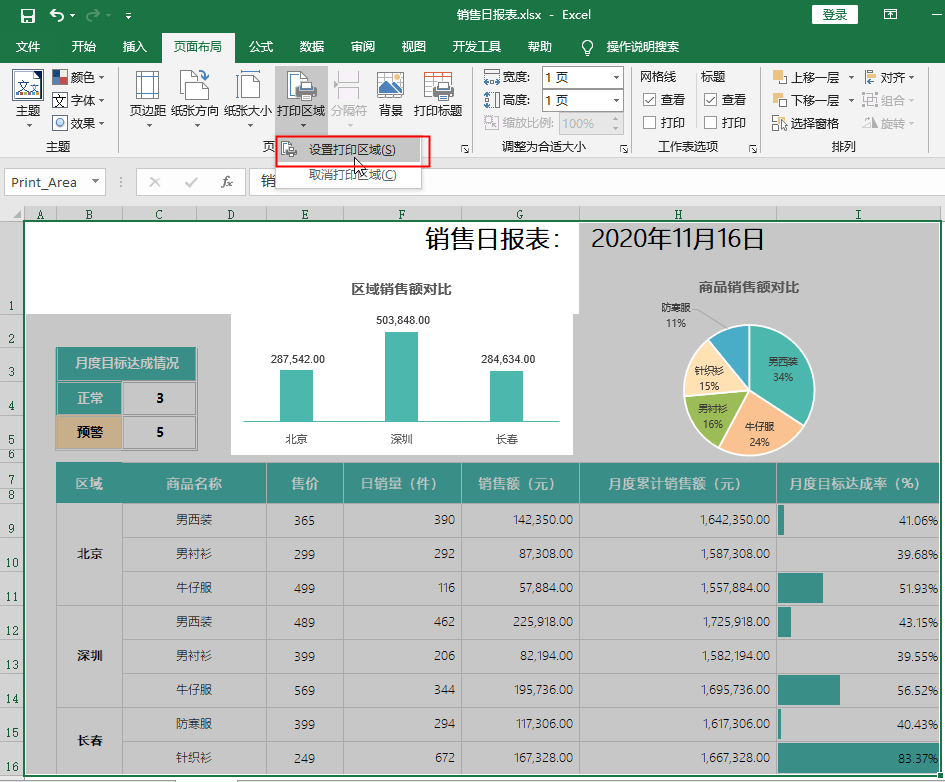The width and height of the screenshot is (945, 782).
Task: Expand the 下移一层 dropdown arrow
Action: (x=851, y=100)
